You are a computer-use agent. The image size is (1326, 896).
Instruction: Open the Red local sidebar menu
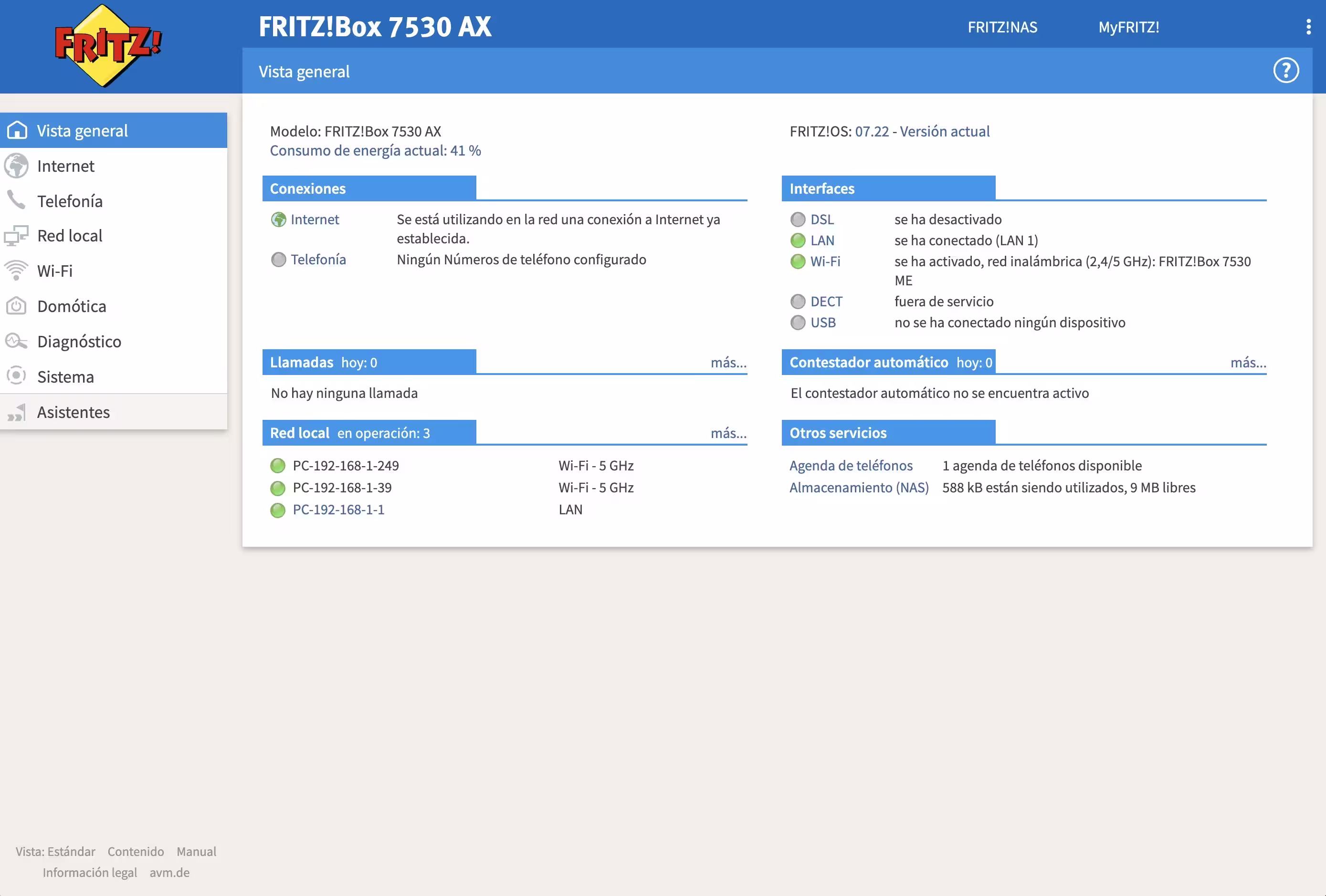114,236
